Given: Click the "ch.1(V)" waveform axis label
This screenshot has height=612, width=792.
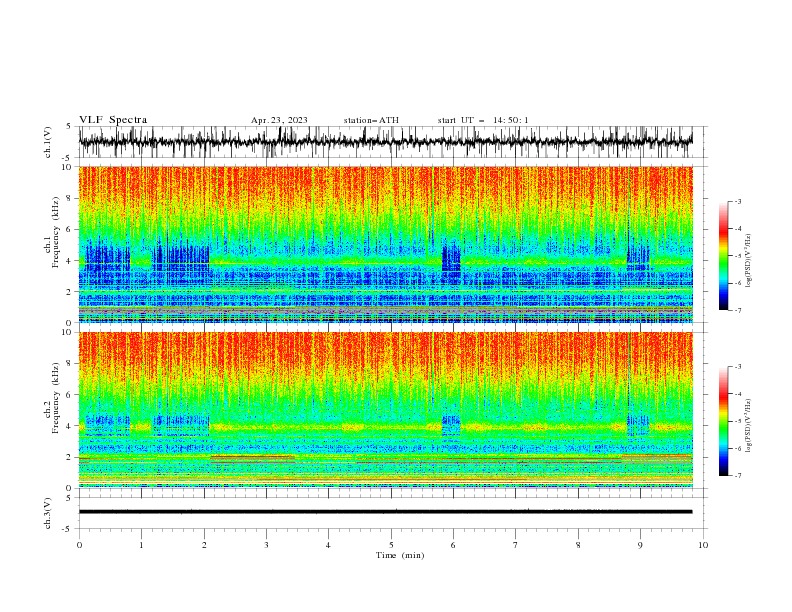Looking at the screenshot, I should pyautogui.click(x=48, y=142).
